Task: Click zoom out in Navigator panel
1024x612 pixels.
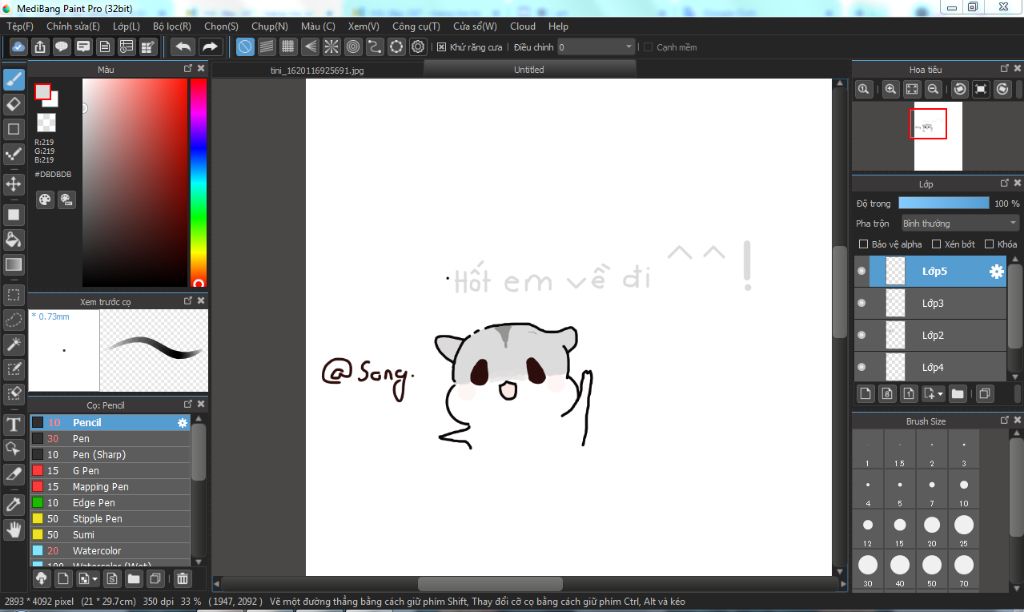Action: point(934,89)
